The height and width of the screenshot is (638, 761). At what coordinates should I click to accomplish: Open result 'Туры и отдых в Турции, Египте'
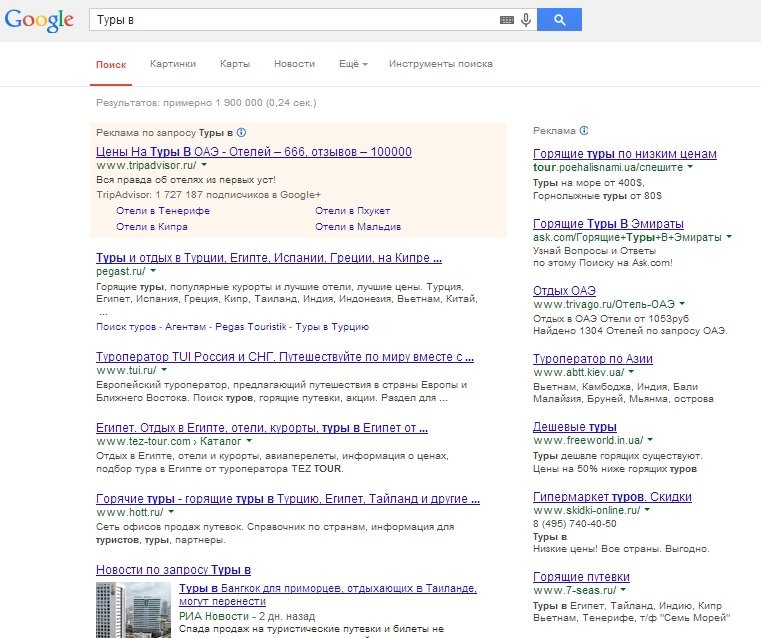tap(269, 258)
